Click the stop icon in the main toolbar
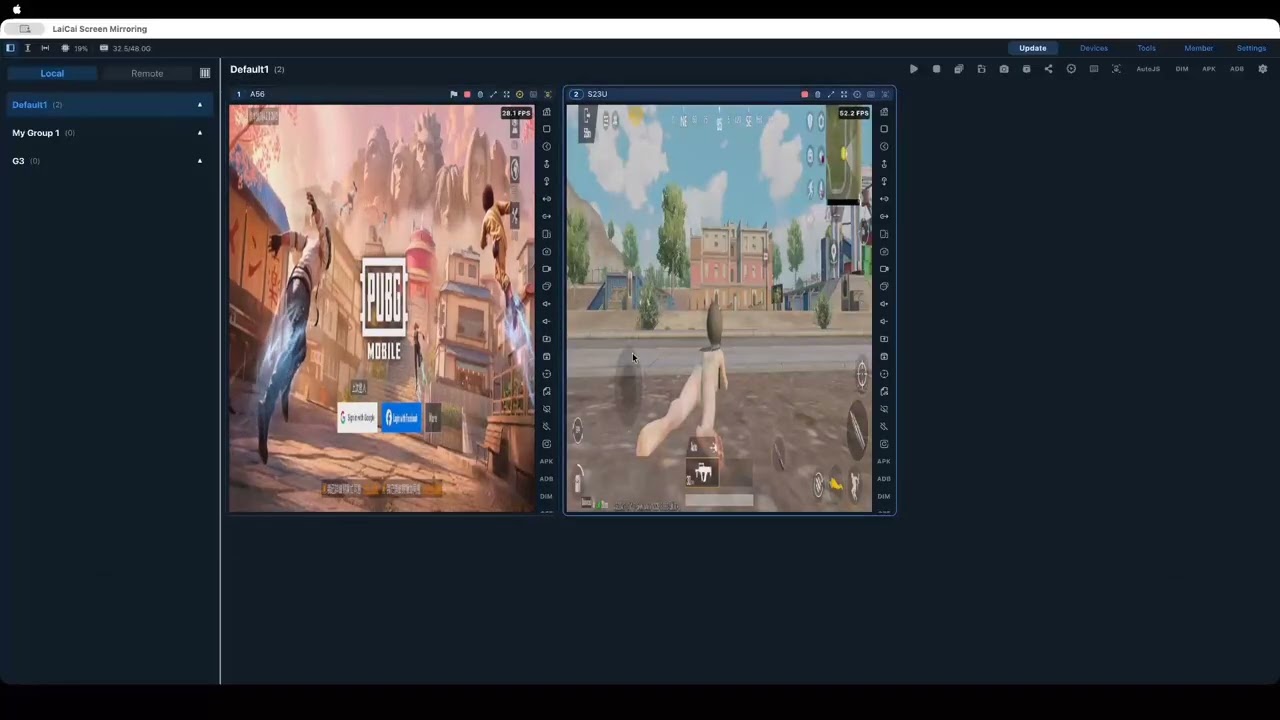The width and height of the screenshot is (1280, 720). 936,69
